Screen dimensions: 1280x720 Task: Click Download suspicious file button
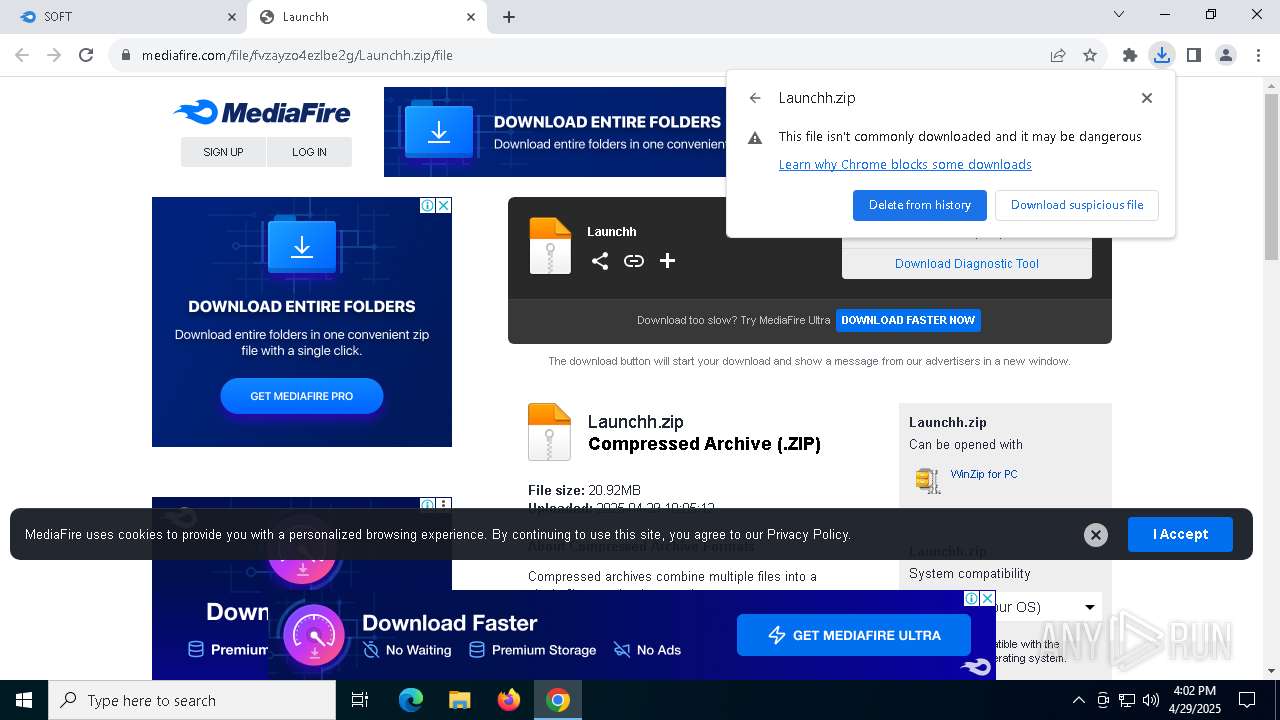tap(1077, 205)
